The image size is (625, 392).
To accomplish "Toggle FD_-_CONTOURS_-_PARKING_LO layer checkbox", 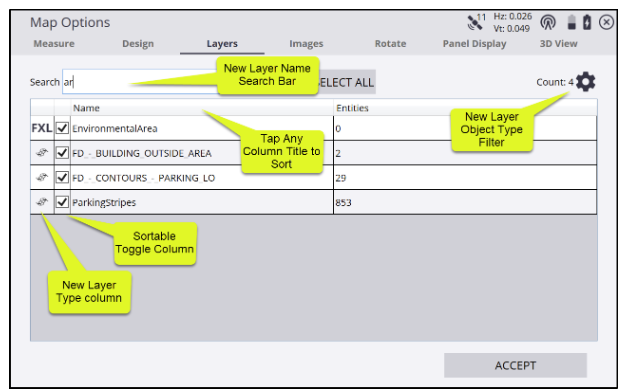I will pos(62,177).
